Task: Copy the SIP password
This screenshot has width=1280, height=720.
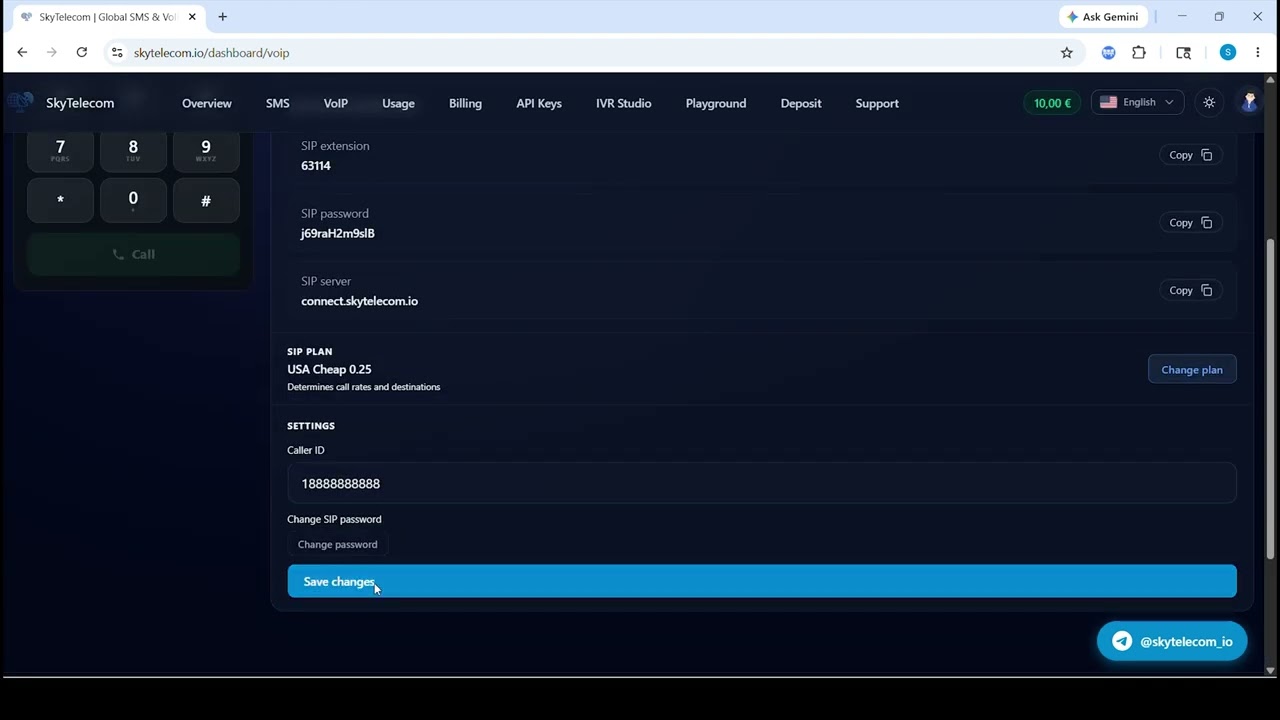Action: pos(1190,223)
